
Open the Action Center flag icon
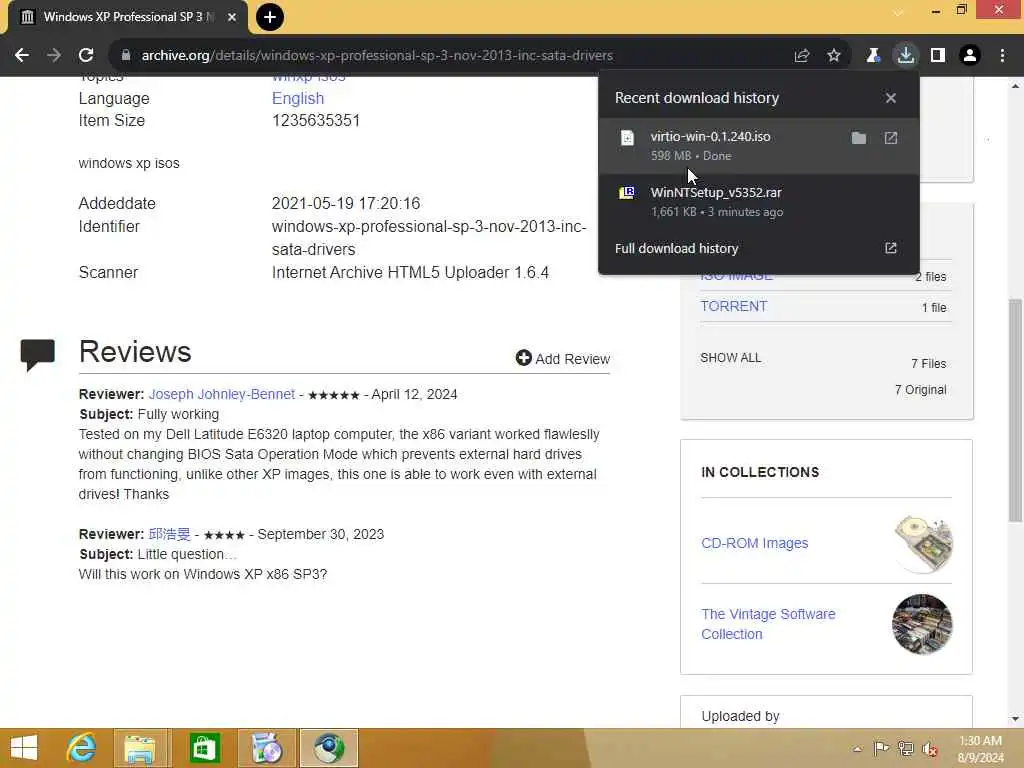pos(881,748)
